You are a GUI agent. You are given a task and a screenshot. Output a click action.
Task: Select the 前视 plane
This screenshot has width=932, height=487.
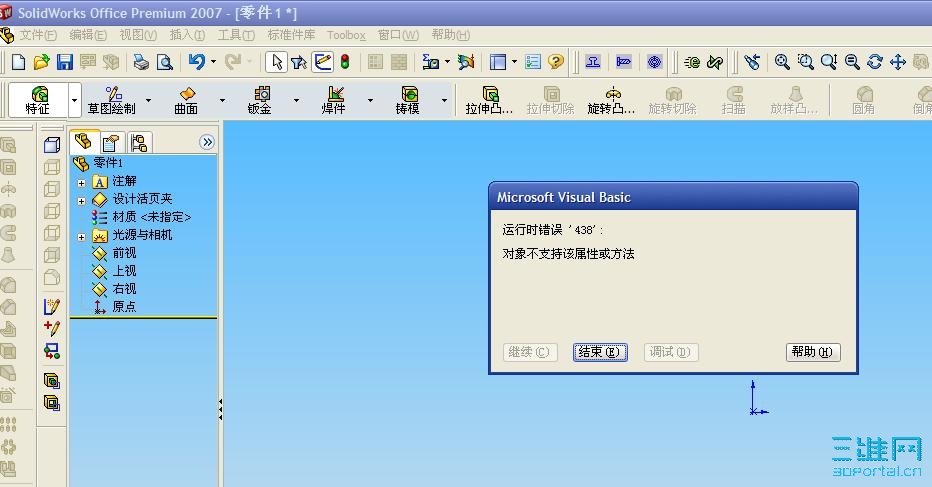tap(114, 253)
